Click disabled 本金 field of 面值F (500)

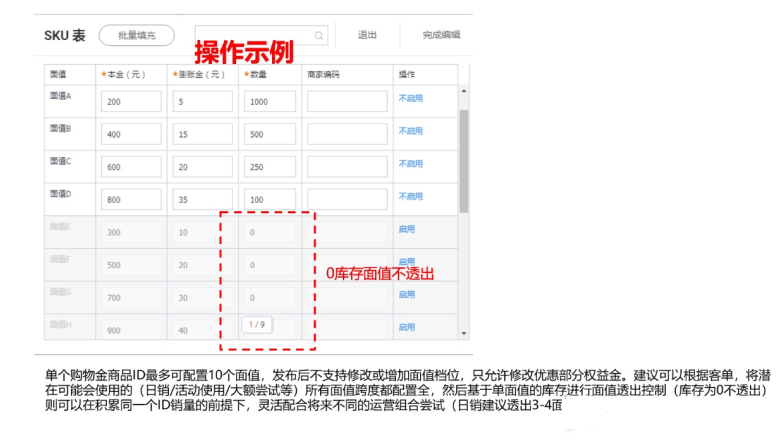pos(131,265)
